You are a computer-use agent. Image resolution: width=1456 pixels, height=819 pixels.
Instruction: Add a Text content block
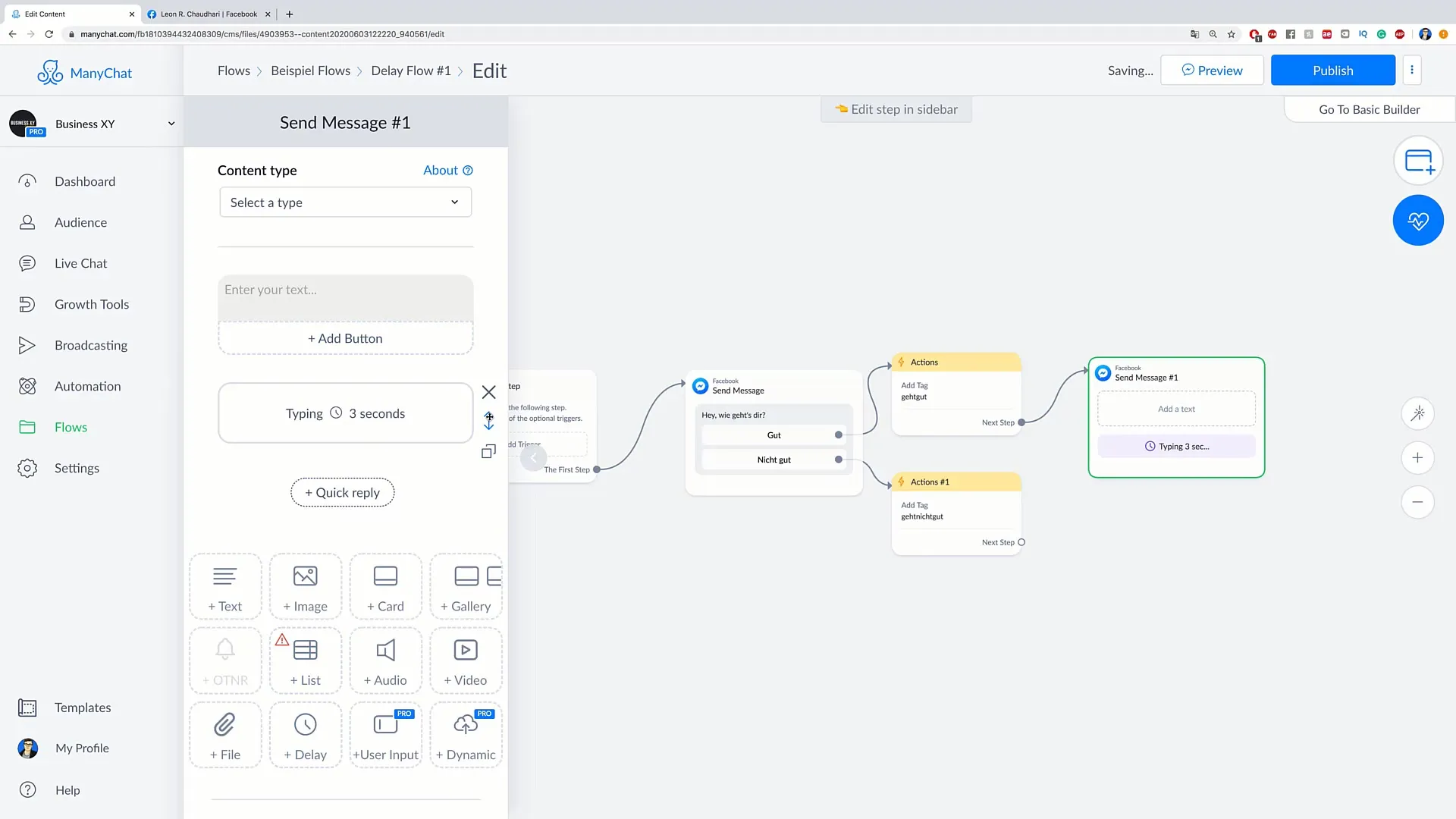click(x=225, y=587)
